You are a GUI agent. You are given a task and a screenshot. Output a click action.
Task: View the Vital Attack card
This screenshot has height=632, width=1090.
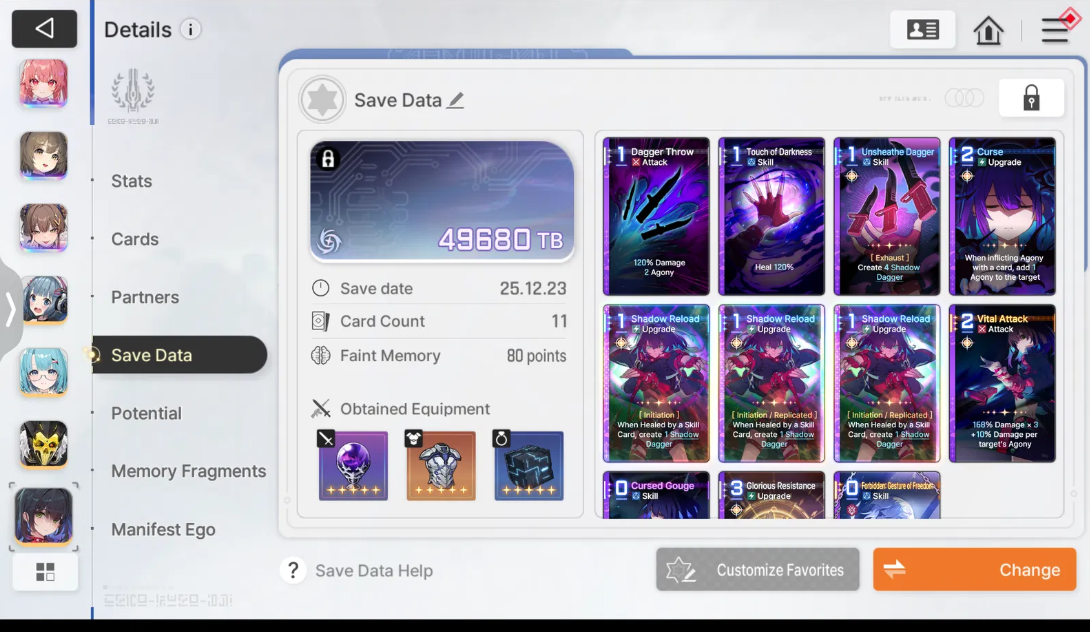[x=1002, y=383]
